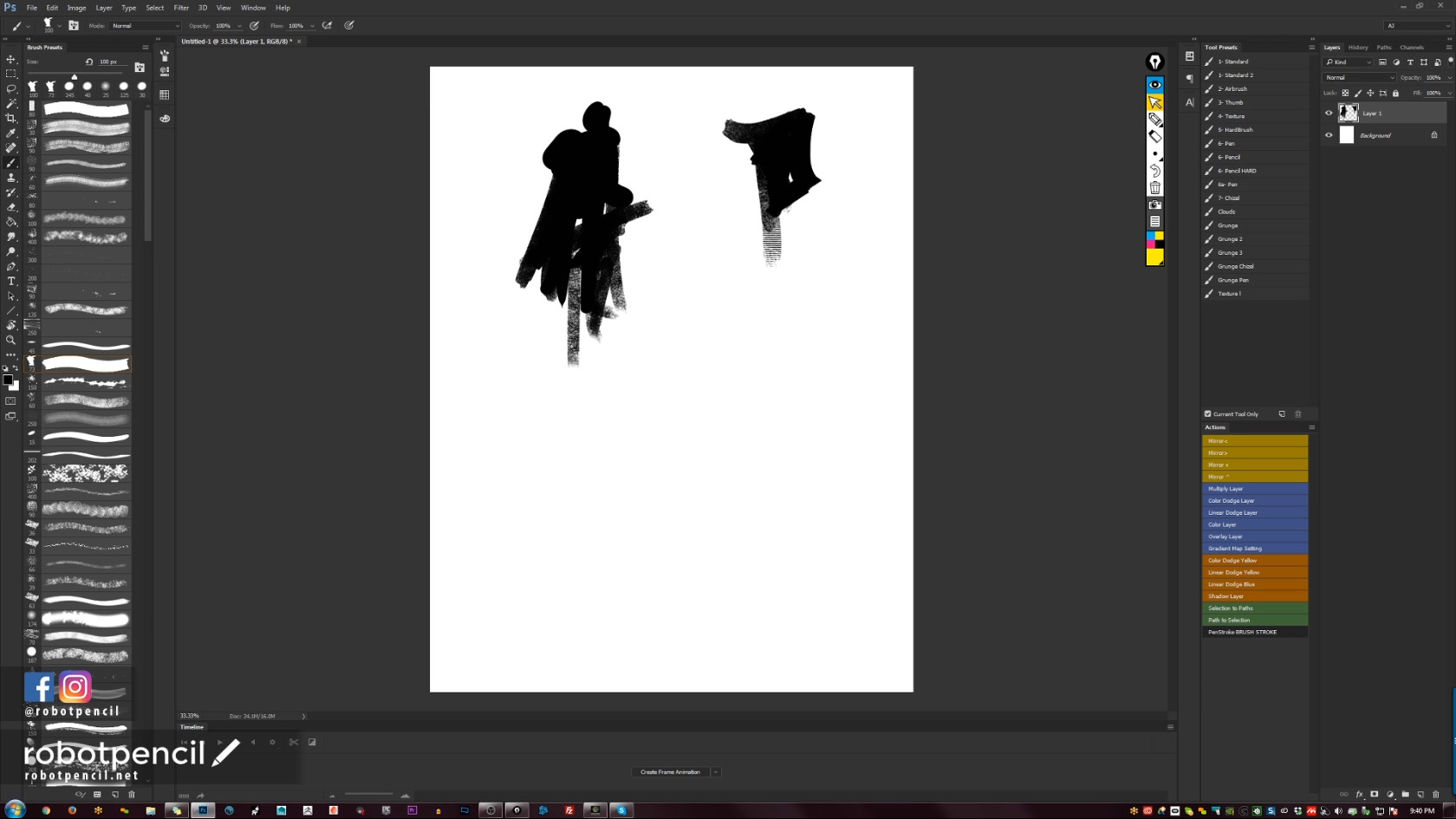The width and height of the screenshot is (1456, 819).
Task: Expand the Kind layer filter dropdown
Action: 1349,62
